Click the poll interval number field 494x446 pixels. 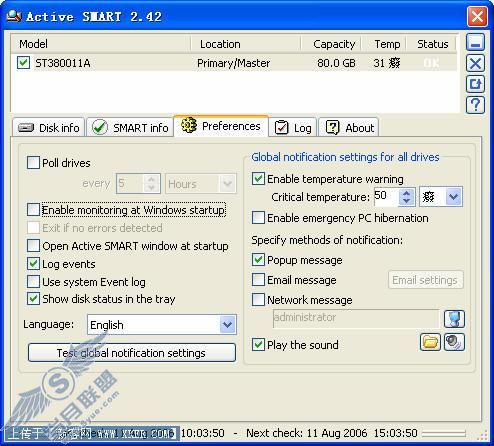pyautogui.click(x=130, y=184)
